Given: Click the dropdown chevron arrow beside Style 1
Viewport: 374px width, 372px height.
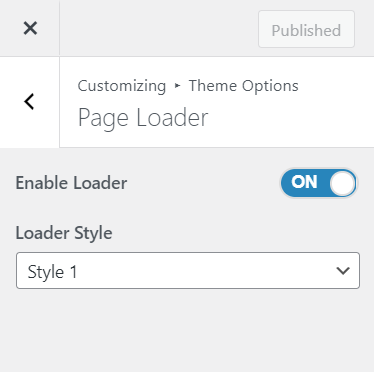Looking at the screenshot, I should 343,270.
